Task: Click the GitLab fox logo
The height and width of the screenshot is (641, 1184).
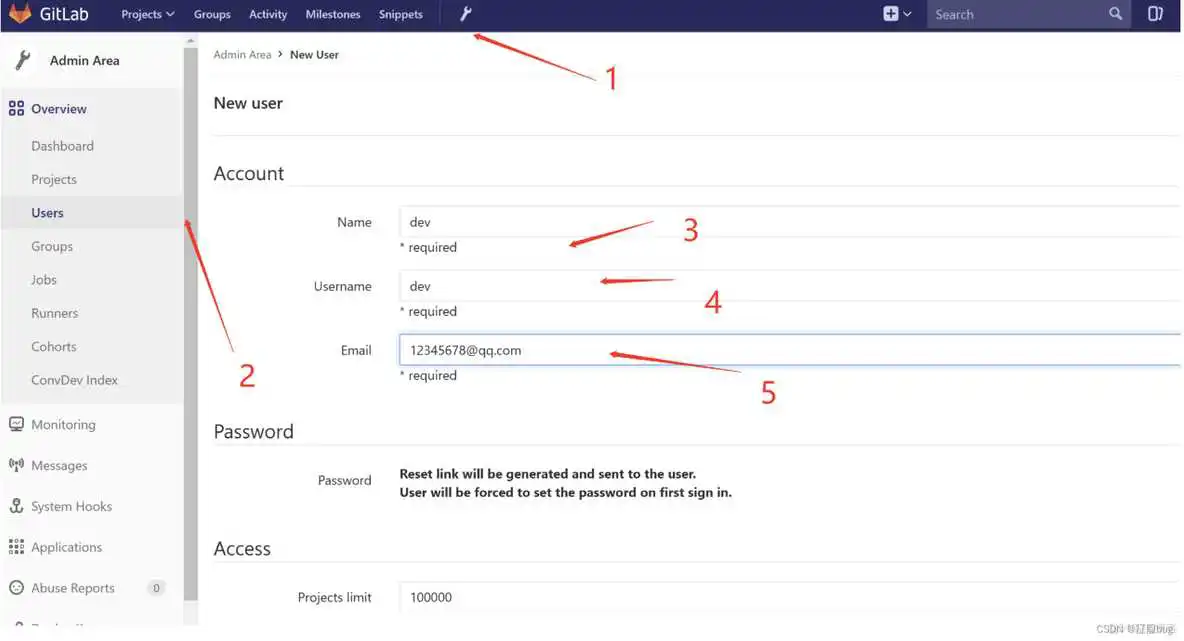Action: point(20,14)
